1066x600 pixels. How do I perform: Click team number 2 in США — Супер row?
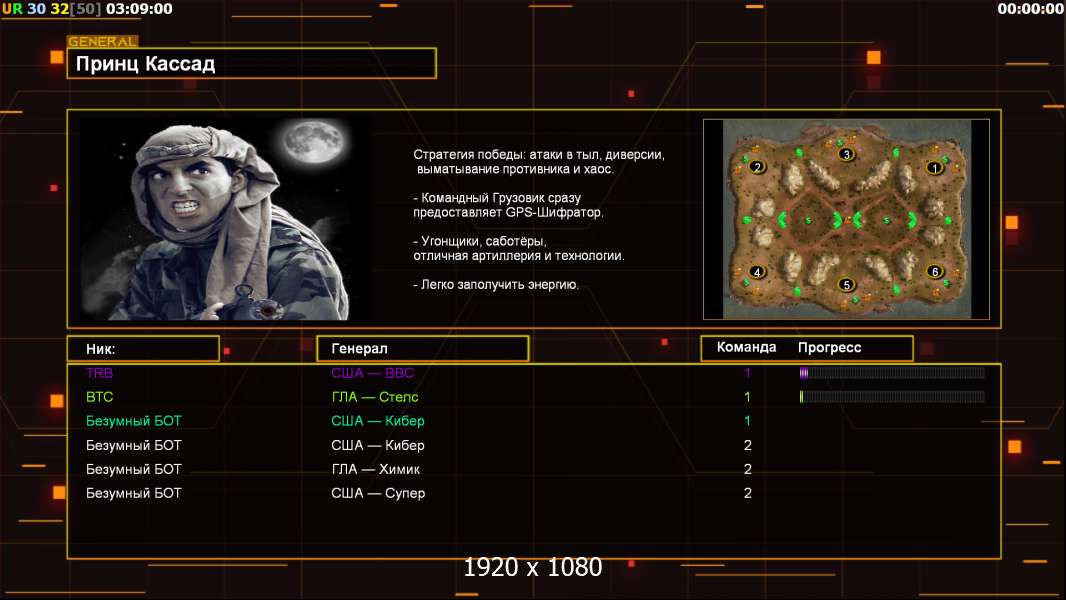click(748, 493)
